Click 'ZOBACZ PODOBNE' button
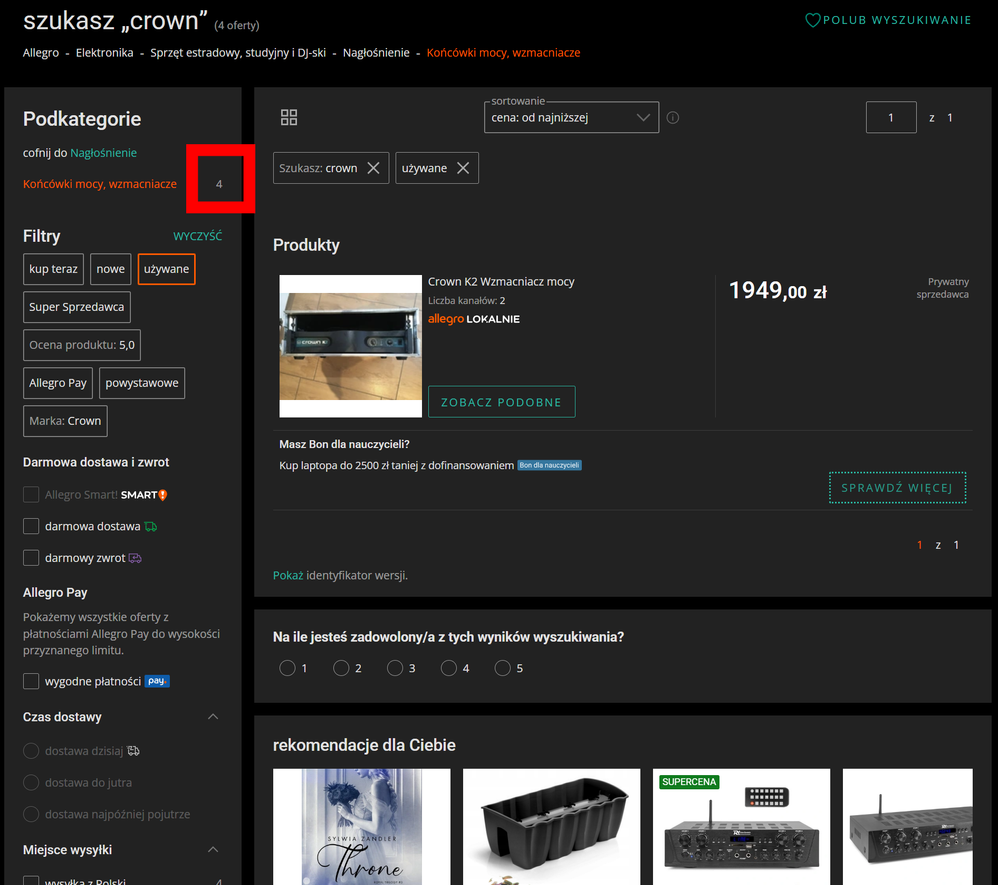Screen dimensions: 998x885 502,402
